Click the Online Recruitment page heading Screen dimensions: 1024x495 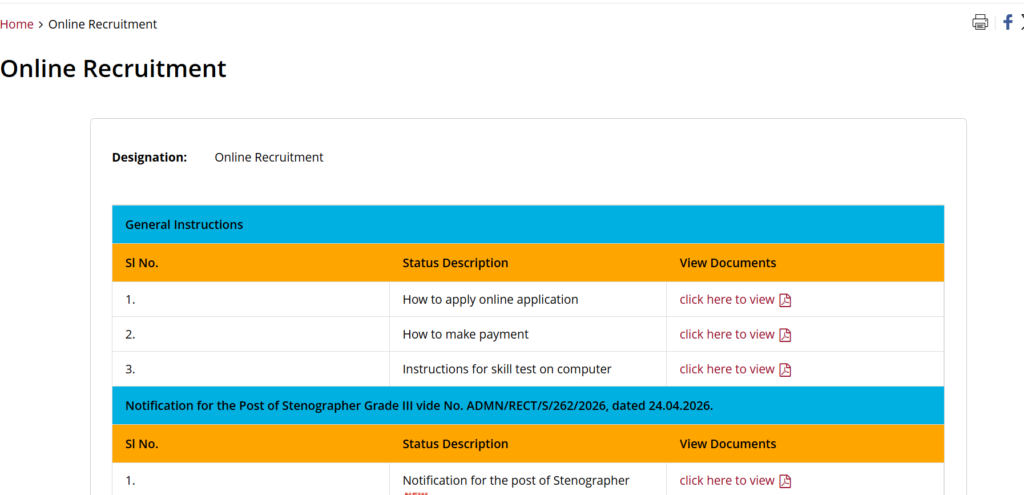click(x=113, y=69)
